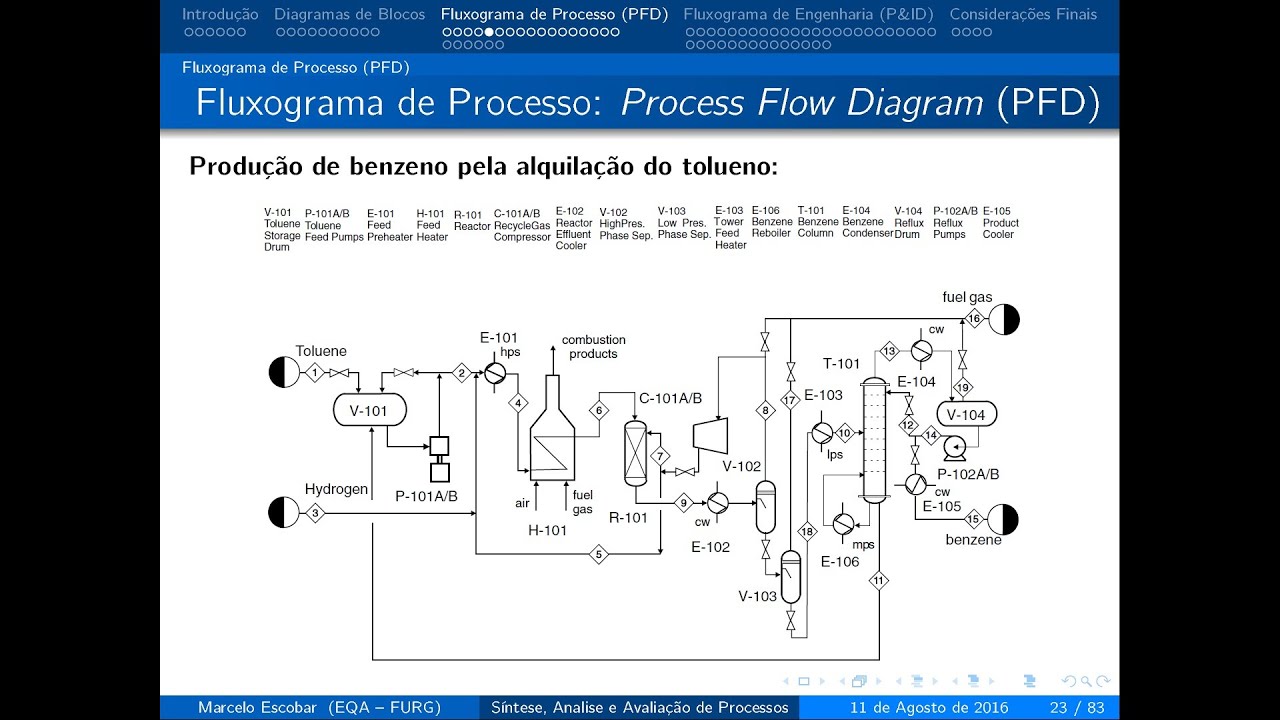Select the E-102 cooler circle symbol
The image size is (1280, 720).
click(x=717, y=502)
